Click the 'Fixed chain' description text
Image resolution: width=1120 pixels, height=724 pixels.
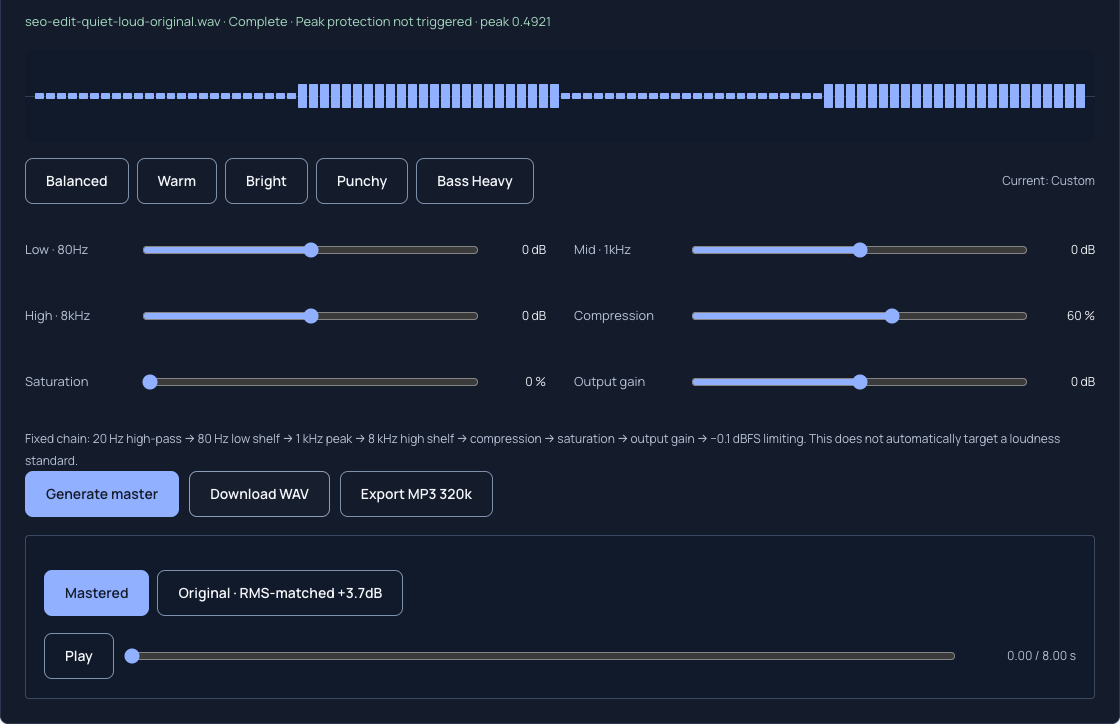[x=543, y=449]
